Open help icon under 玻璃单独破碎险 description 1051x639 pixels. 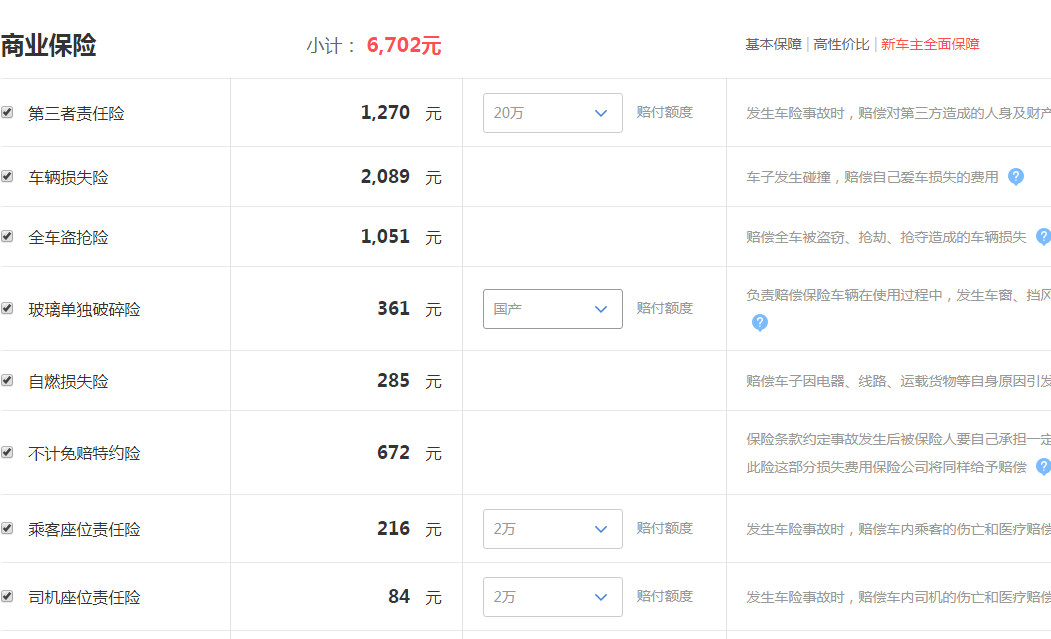[x=759, y=323]
